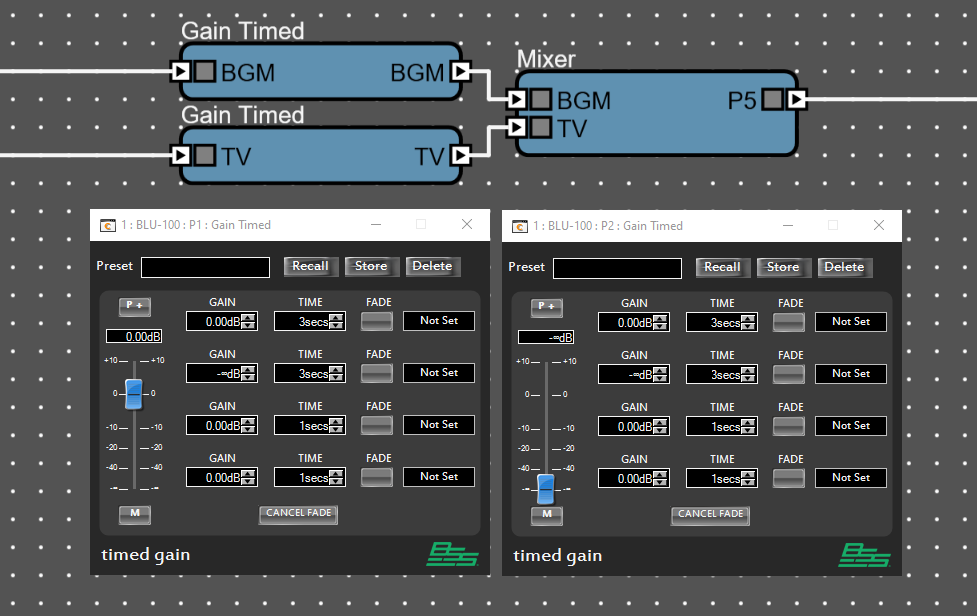Click the Mixer BGM input node arrow
Viewport: 977px width, 616px height.
click(517, 99)
